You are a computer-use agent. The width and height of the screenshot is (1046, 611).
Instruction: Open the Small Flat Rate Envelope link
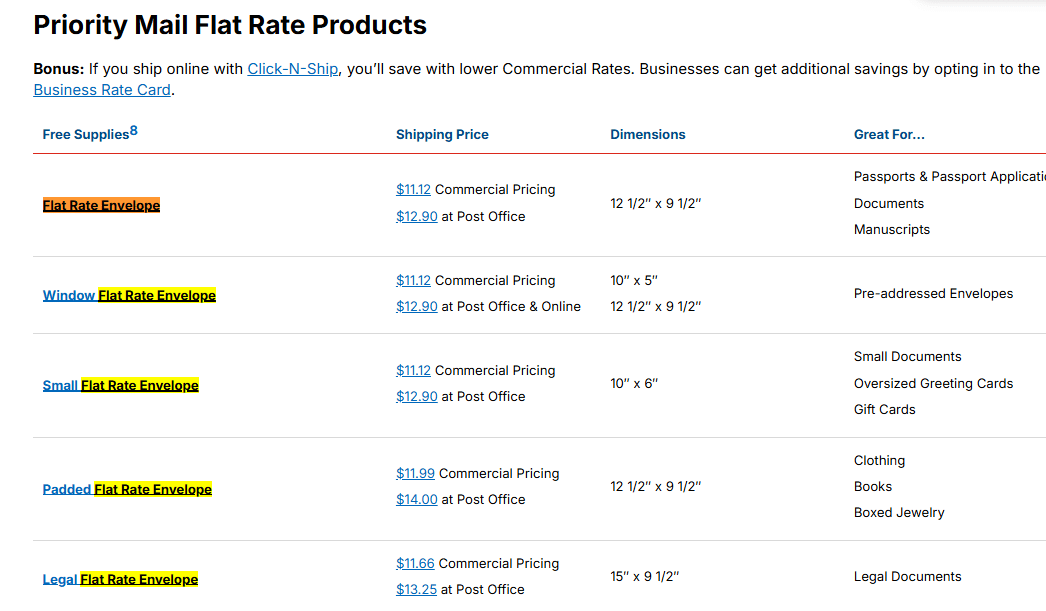[x=121, y=386]
